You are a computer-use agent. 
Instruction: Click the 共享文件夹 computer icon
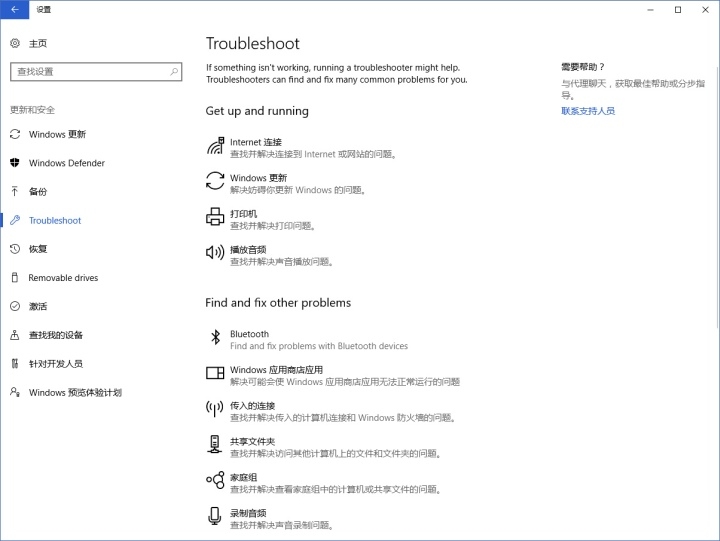[214, 444]
